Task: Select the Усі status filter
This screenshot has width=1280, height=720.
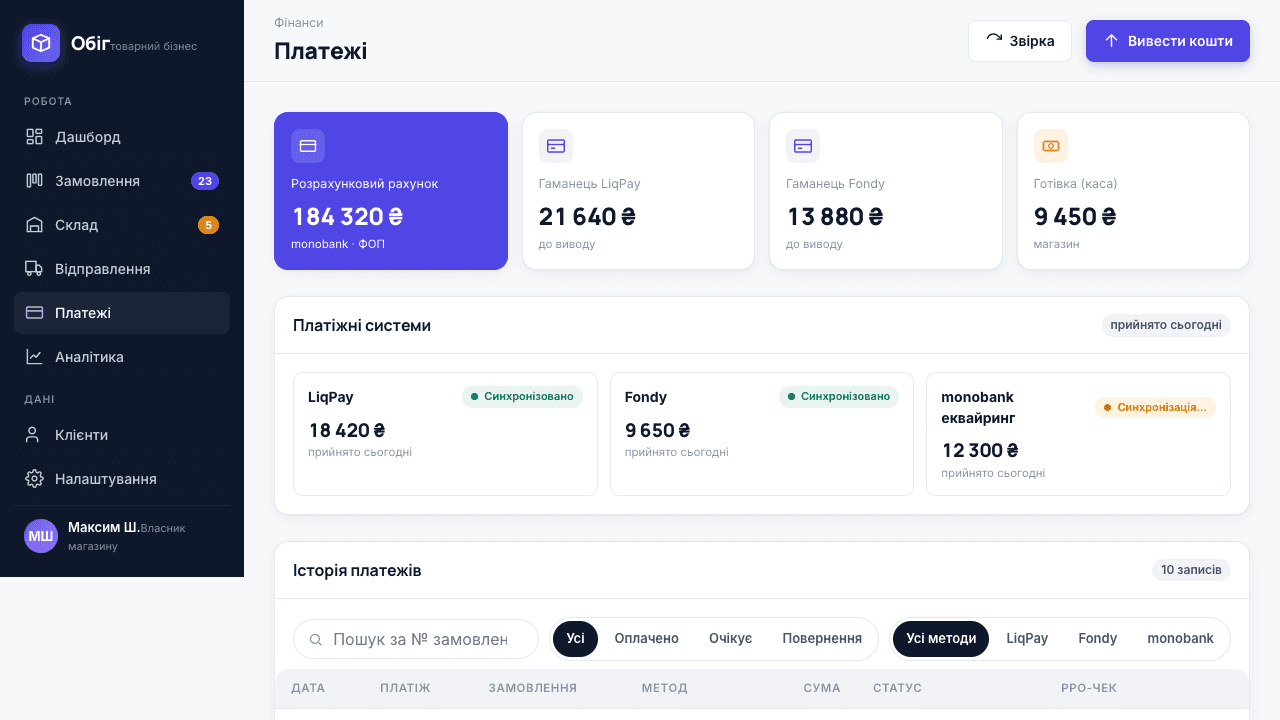Action: pos(576,639)
